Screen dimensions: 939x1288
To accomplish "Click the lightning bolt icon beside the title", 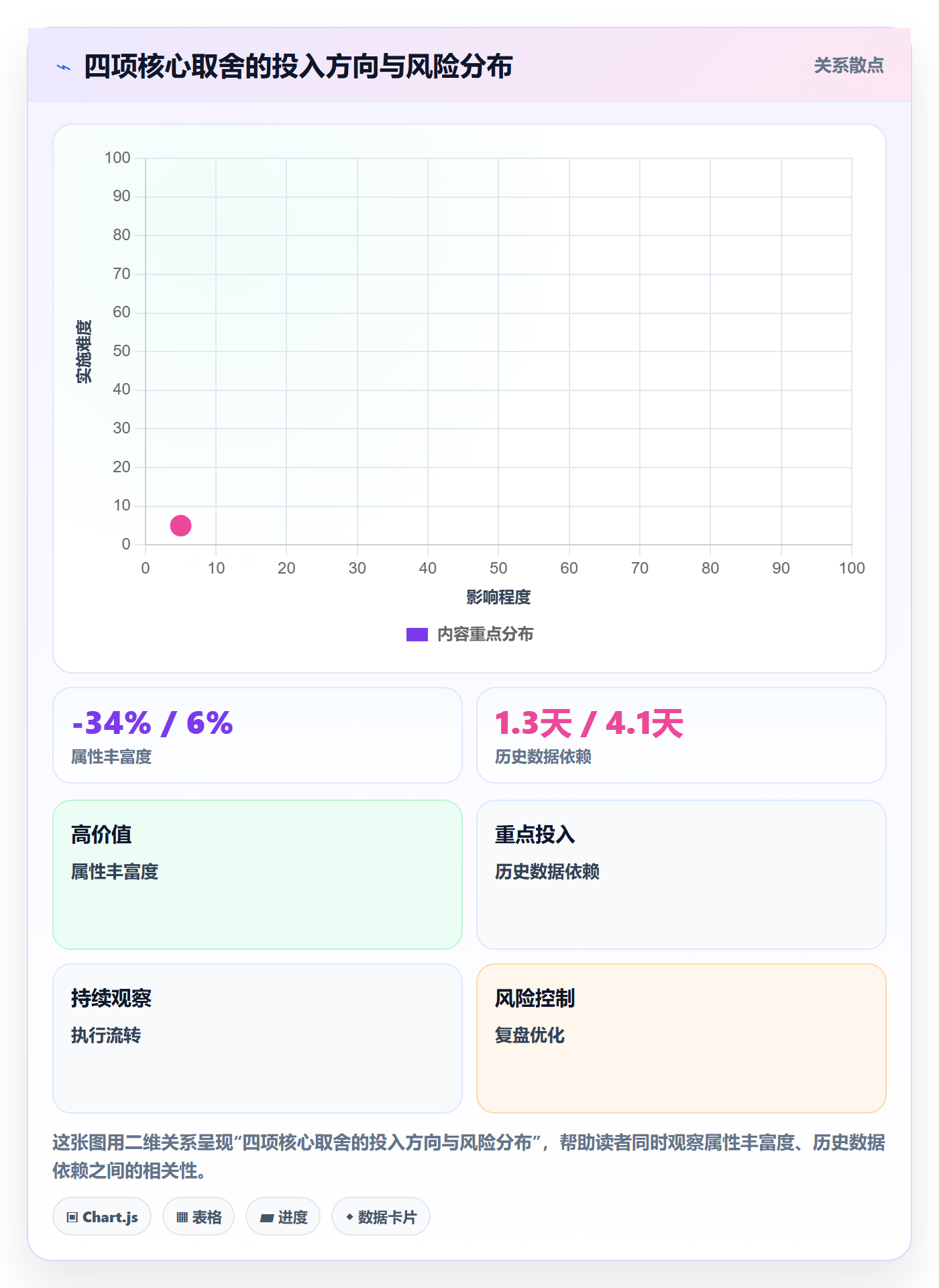I will point(64,67).
